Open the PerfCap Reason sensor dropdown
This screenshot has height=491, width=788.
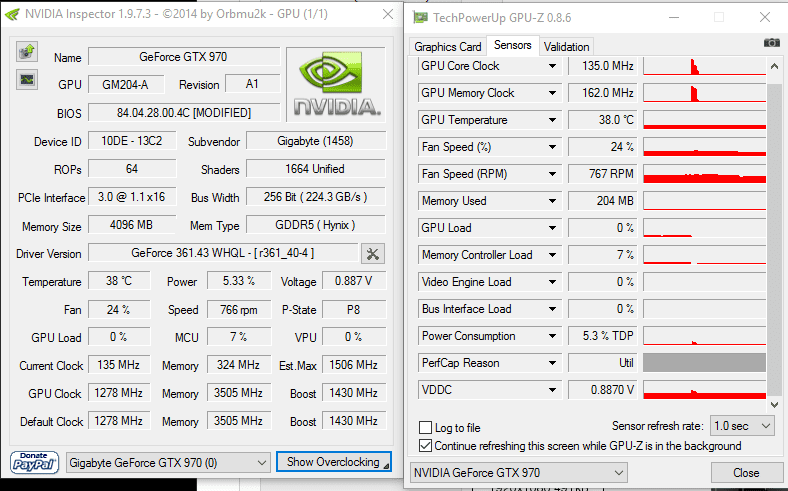[x=552, y=363]
